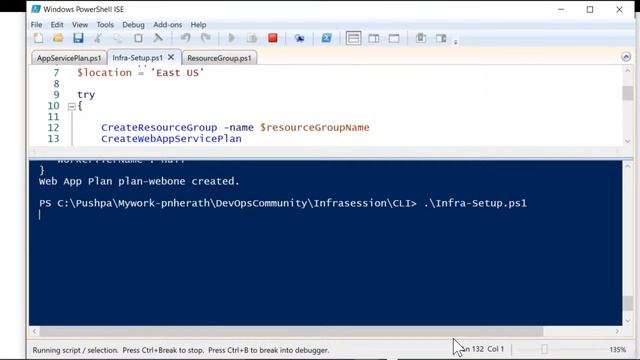
Task: Copy selection using the toolbar copy icon
Action: click(x=118, y=38)
